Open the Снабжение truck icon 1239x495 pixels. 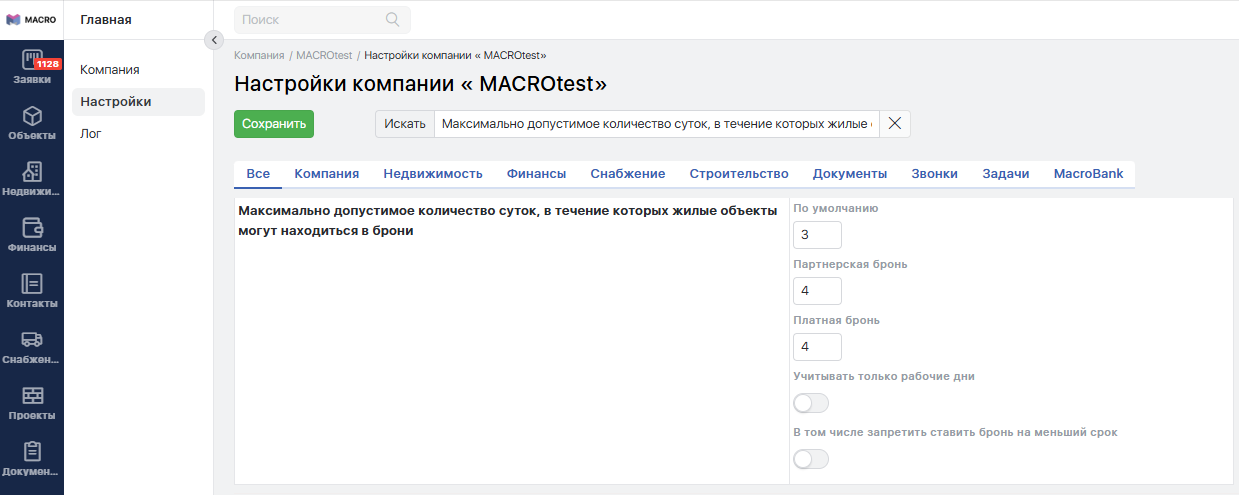(x=32, y=340)
